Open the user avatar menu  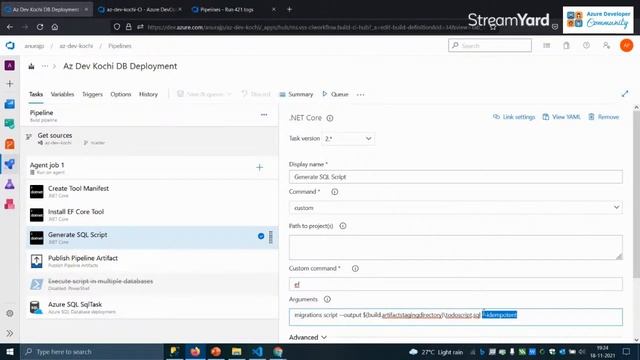(627, 45)
